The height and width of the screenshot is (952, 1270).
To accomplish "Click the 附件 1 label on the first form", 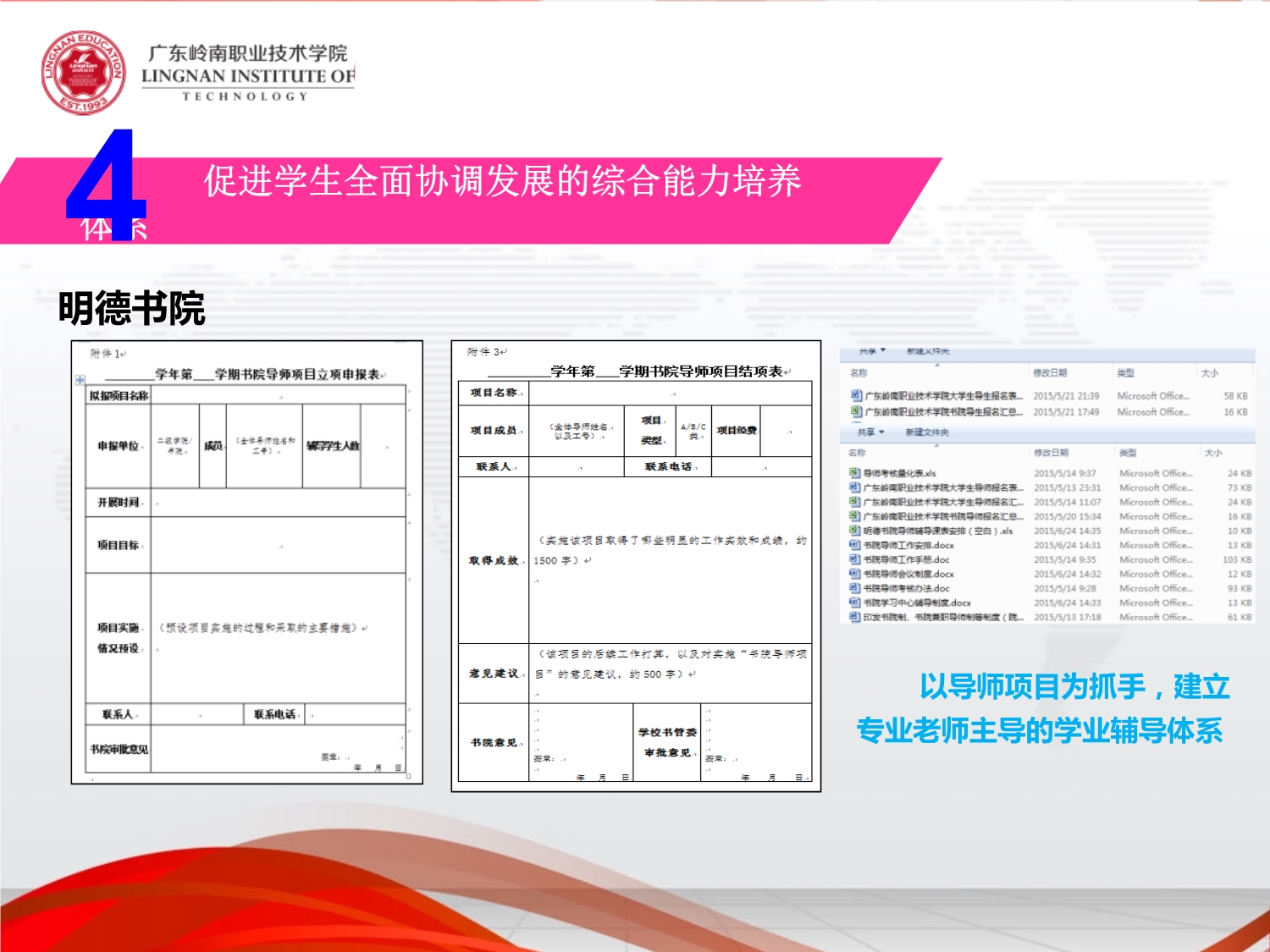I will coord(108,354).
